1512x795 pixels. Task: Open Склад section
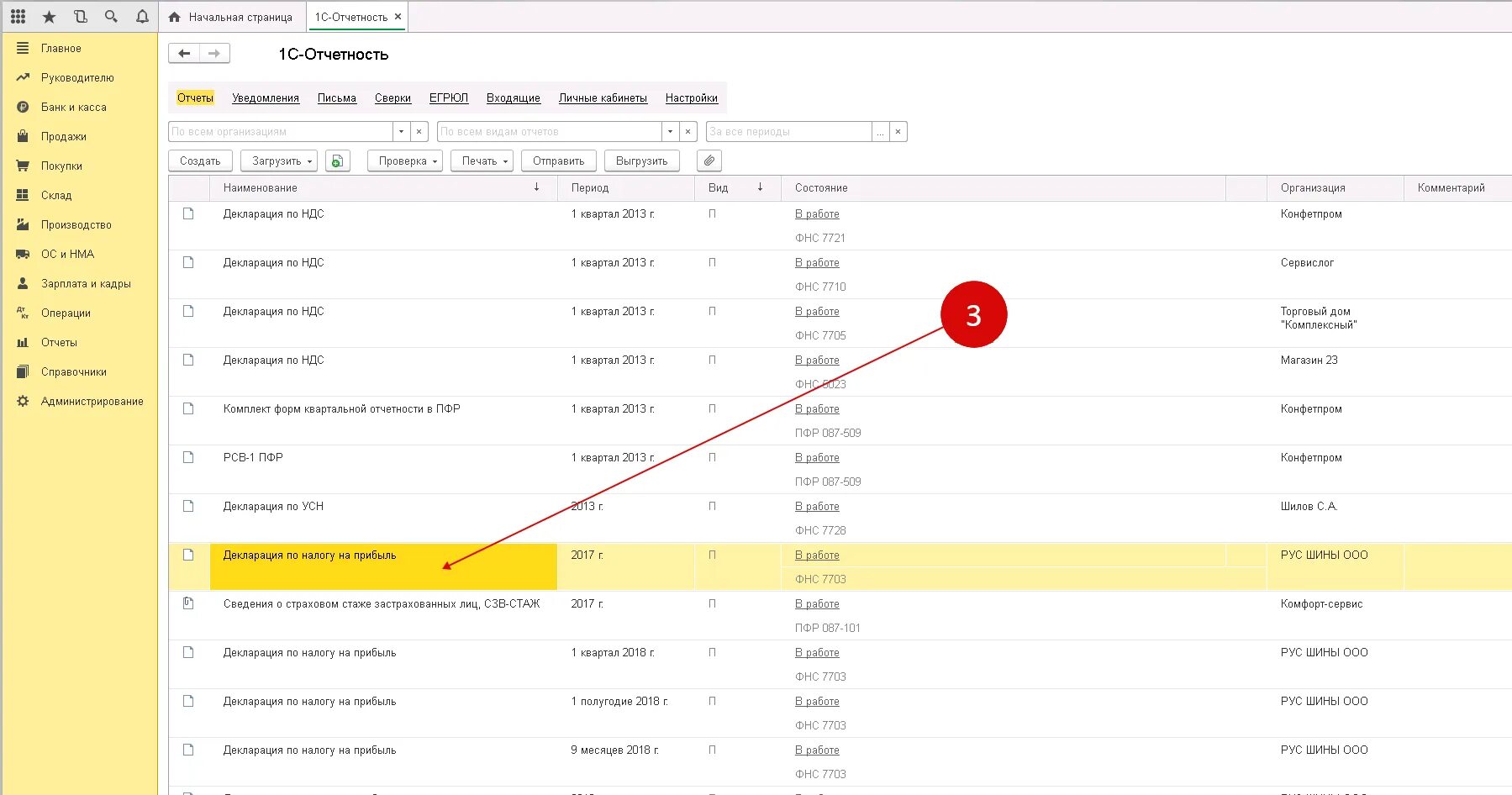(56, 195)
